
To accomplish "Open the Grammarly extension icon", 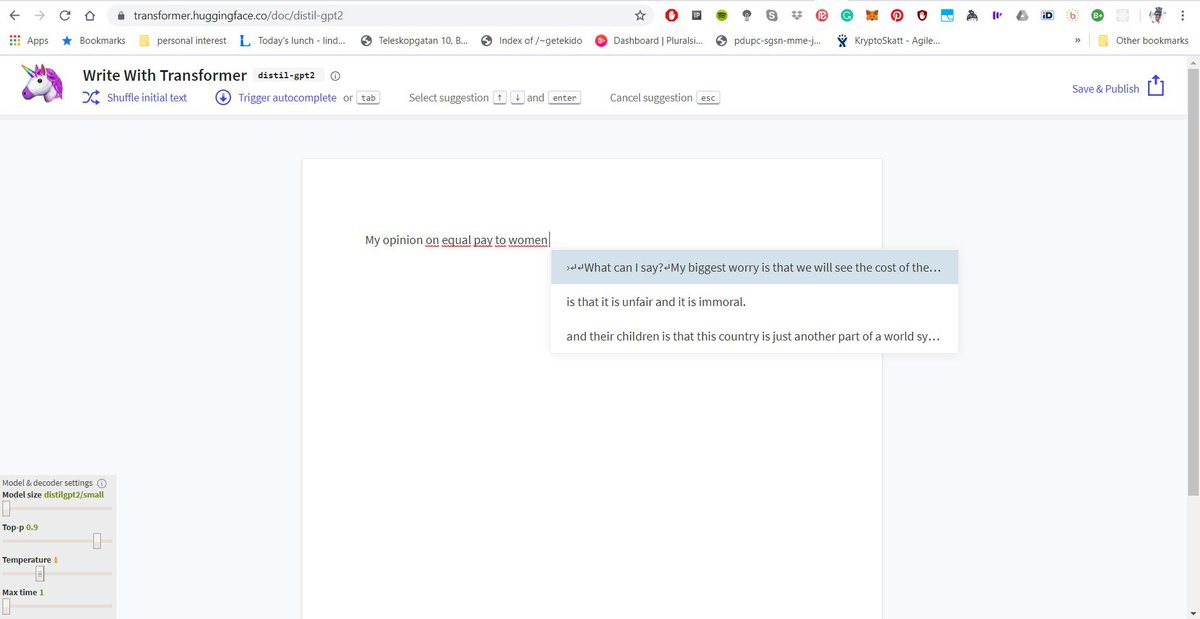I will pyautogui.click(x=846, y=16).
